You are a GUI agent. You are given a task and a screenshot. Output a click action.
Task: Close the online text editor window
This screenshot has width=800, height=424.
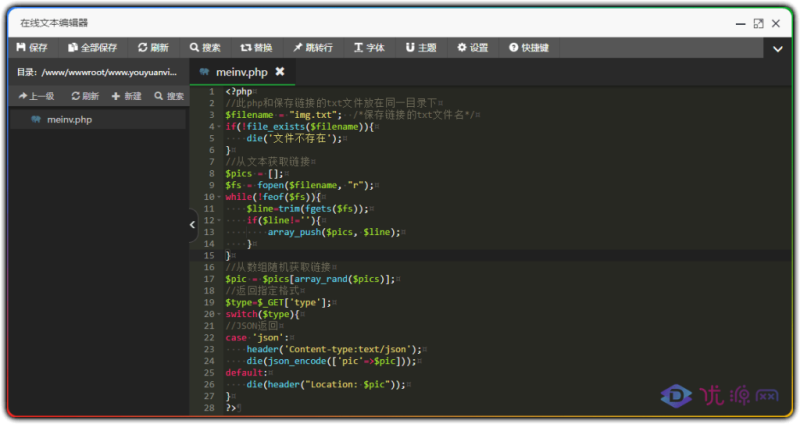pos(776,23)
